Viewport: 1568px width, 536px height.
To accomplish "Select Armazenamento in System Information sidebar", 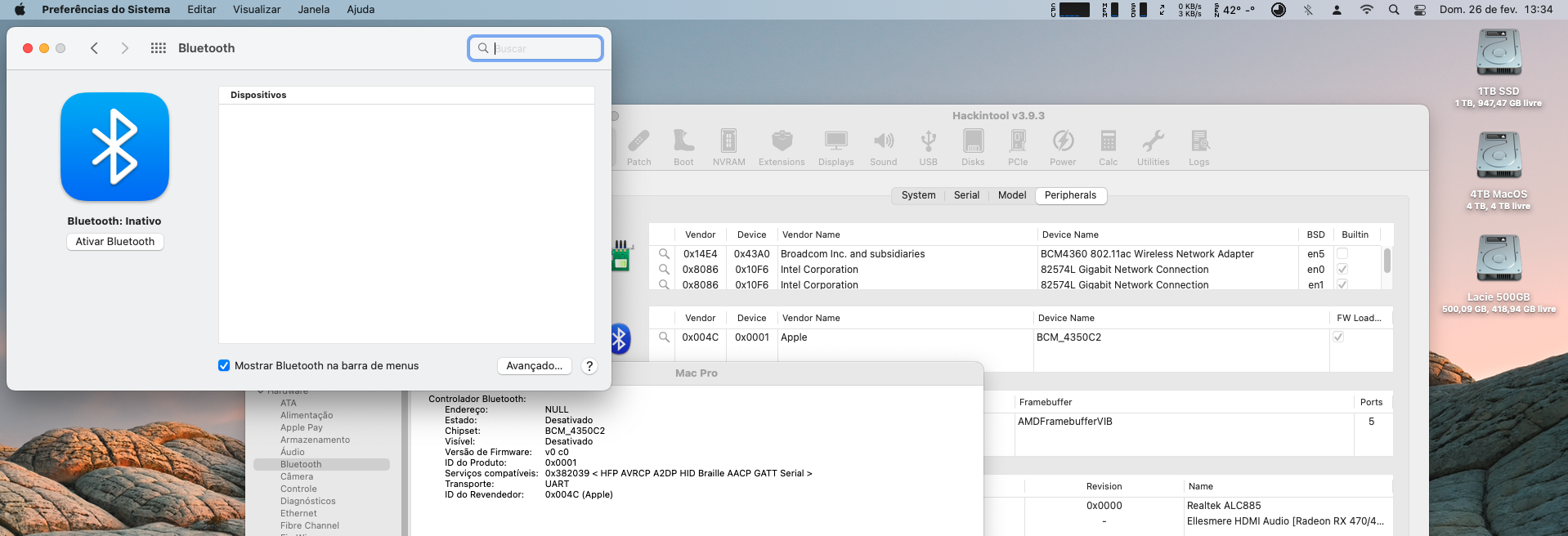I will coord(315,440).
